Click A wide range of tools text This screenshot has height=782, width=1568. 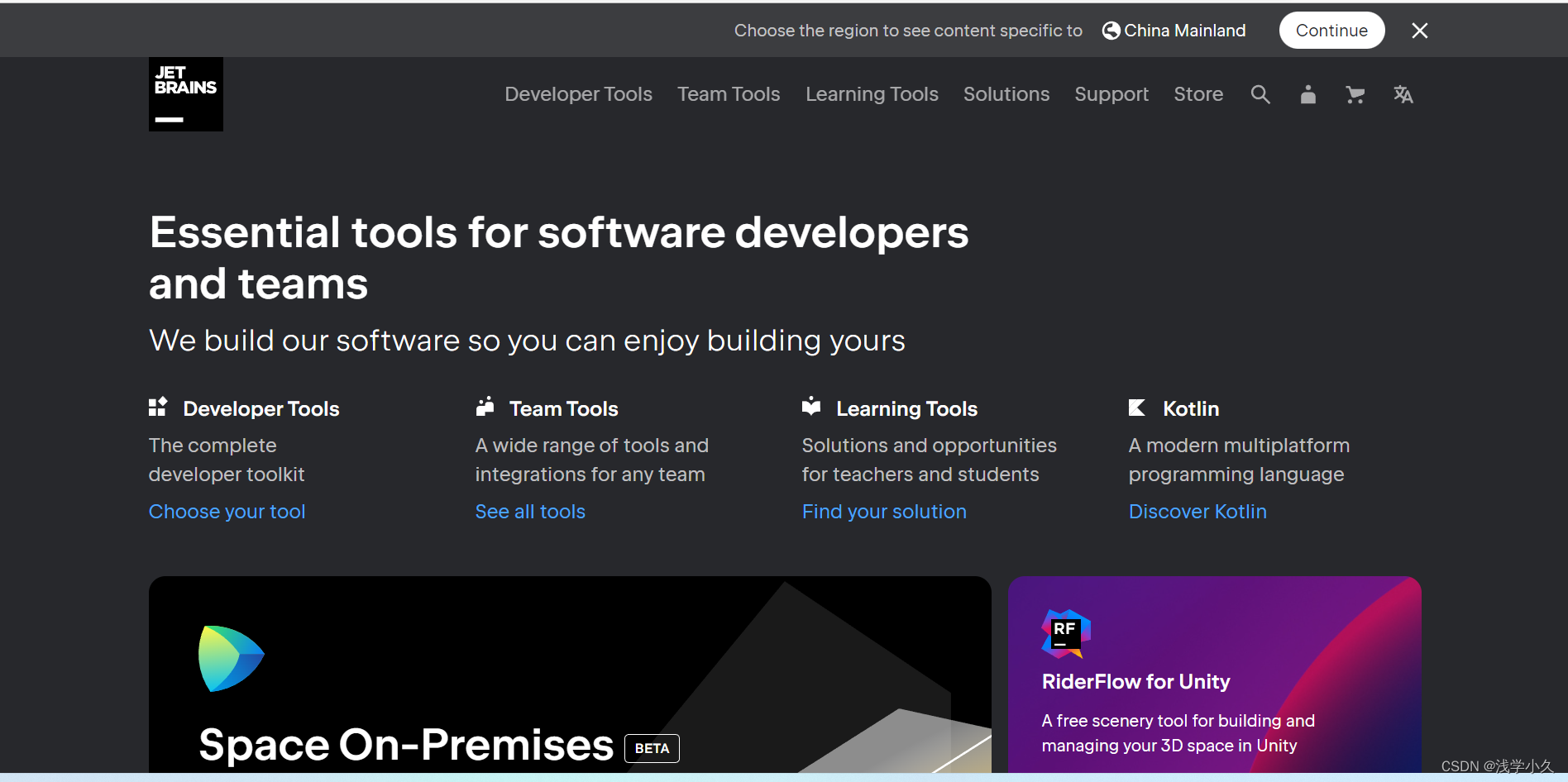pos(591,460)
